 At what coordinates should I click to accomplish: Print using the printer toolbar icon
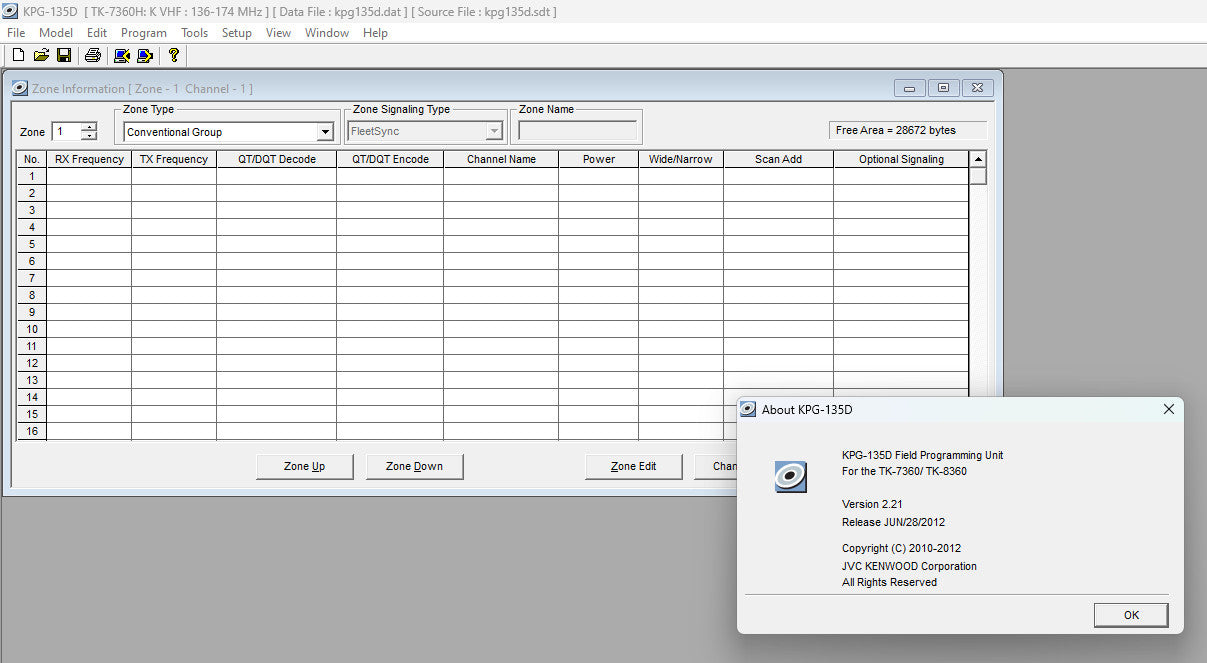93,55
